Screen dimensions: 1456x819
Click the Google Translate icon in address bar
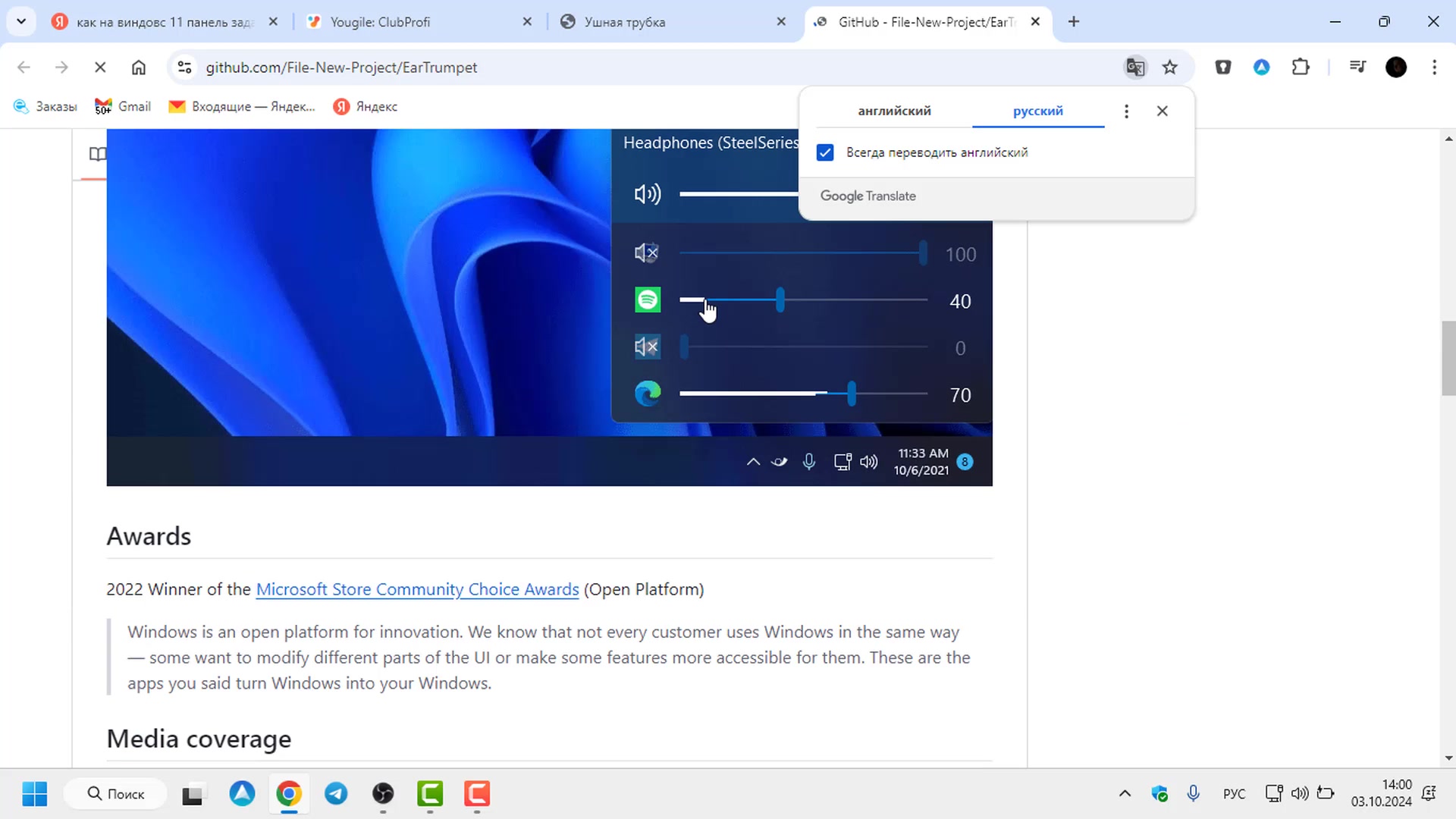pyautogui.click(x=1134, y=67)
